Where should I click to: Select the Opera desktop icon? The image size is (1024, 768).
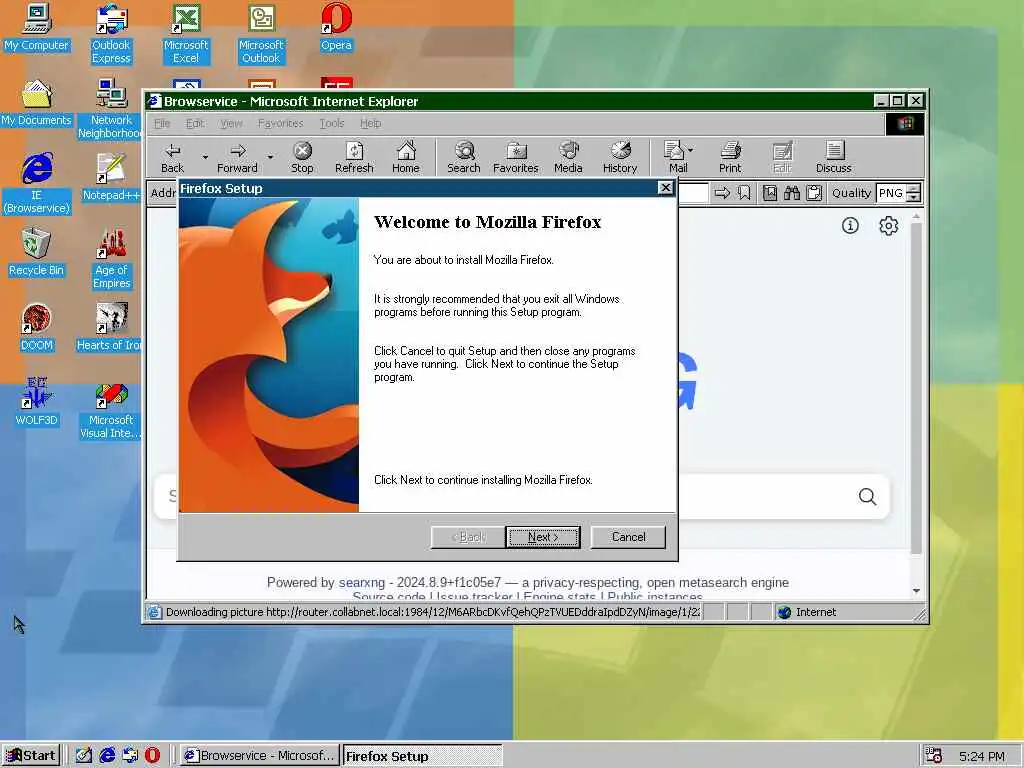[336, 27]
